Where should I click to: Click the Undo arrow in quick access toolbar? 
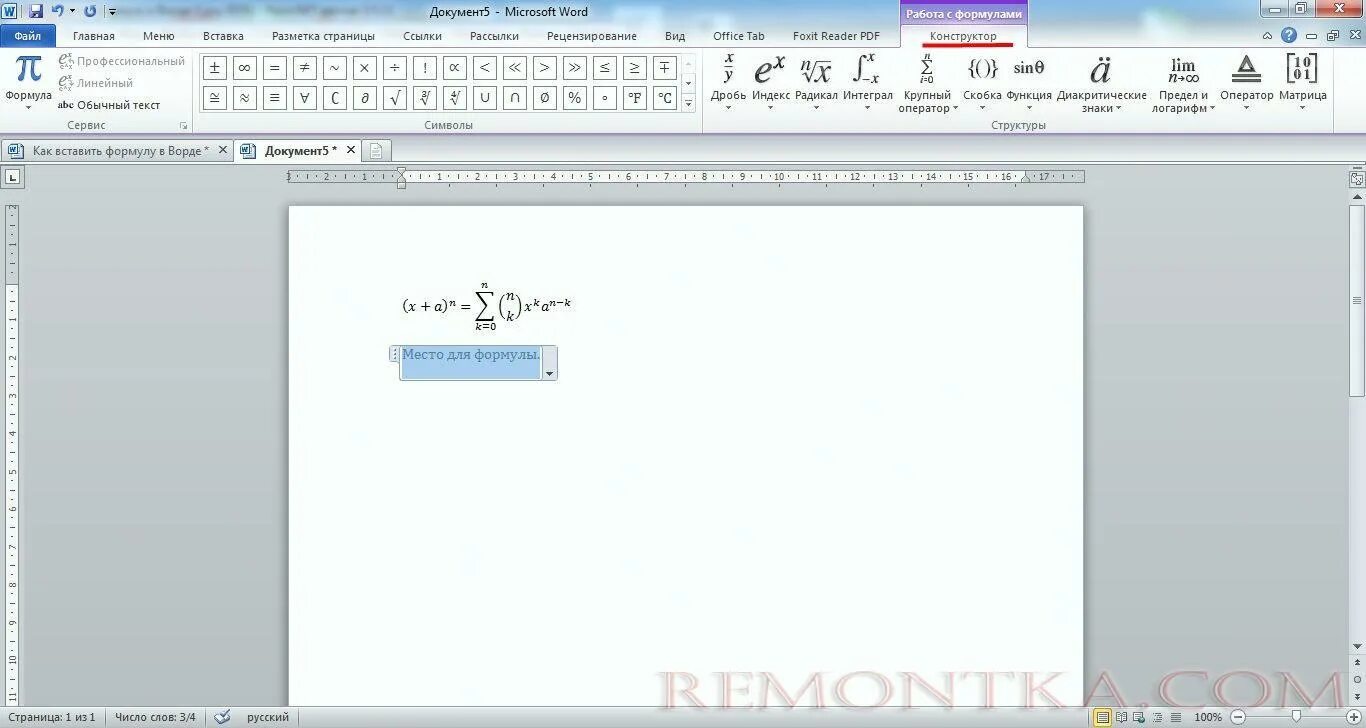pyautogui.click(x=57, y=11)
